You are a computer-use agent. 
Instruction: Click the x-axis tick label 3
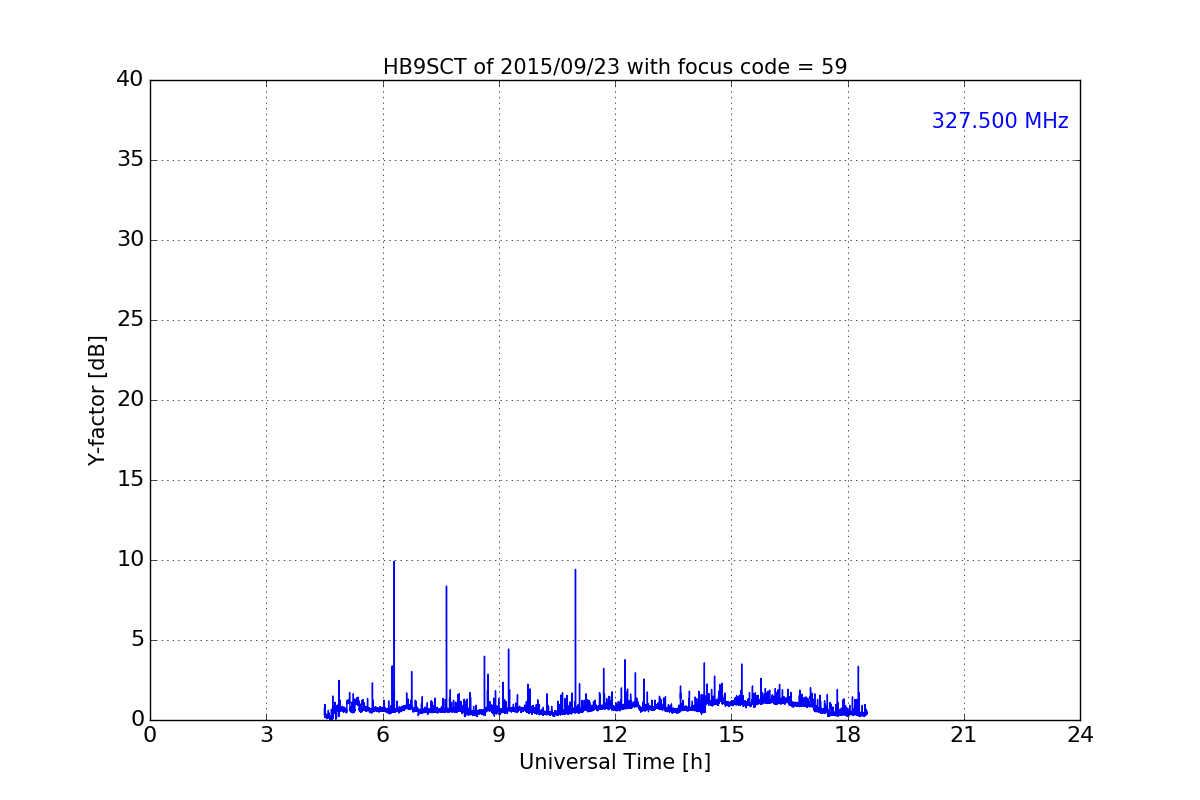pyautogui.click(x=266, y=735)
